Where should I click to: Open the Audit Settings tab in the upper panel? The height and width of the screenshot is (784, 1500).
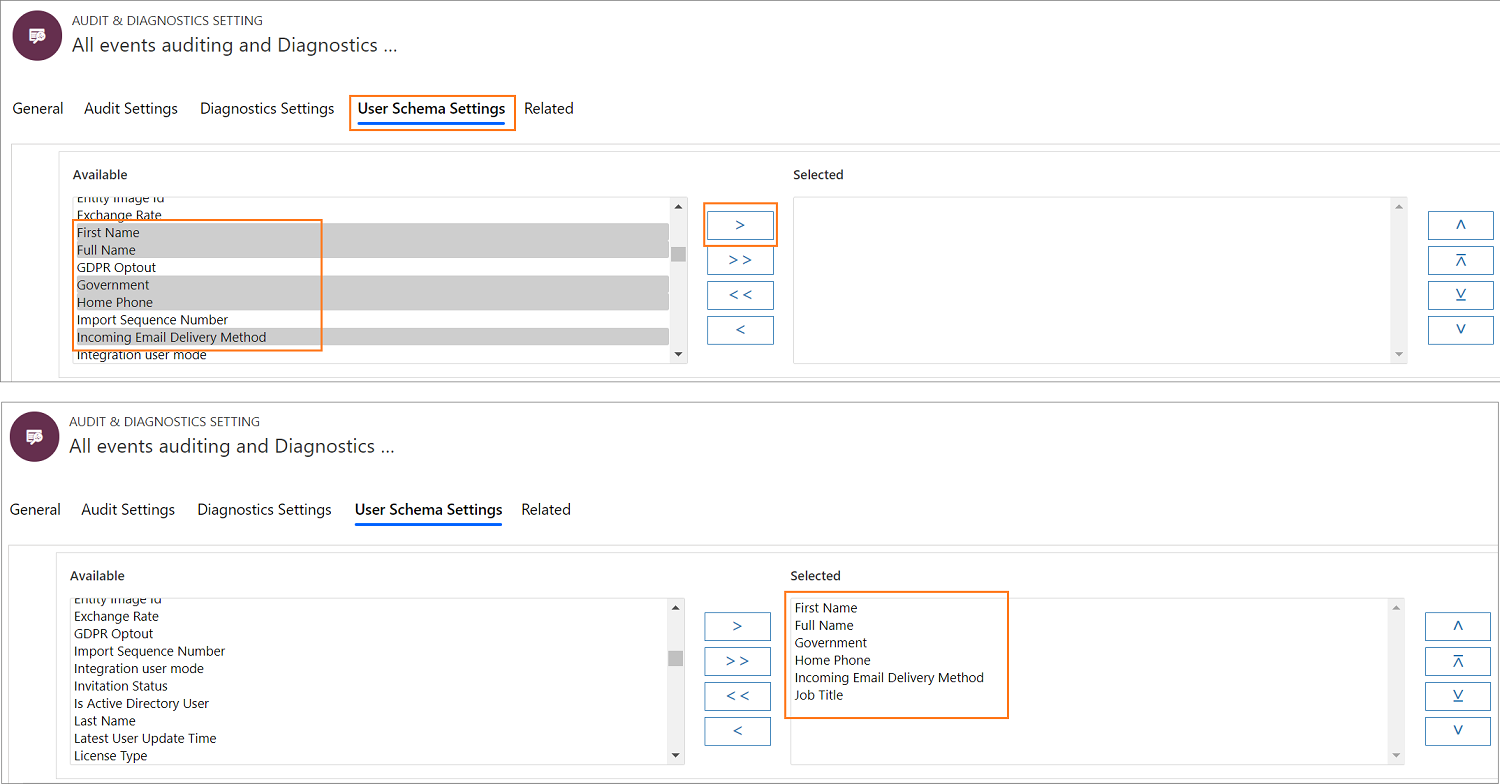131,109
